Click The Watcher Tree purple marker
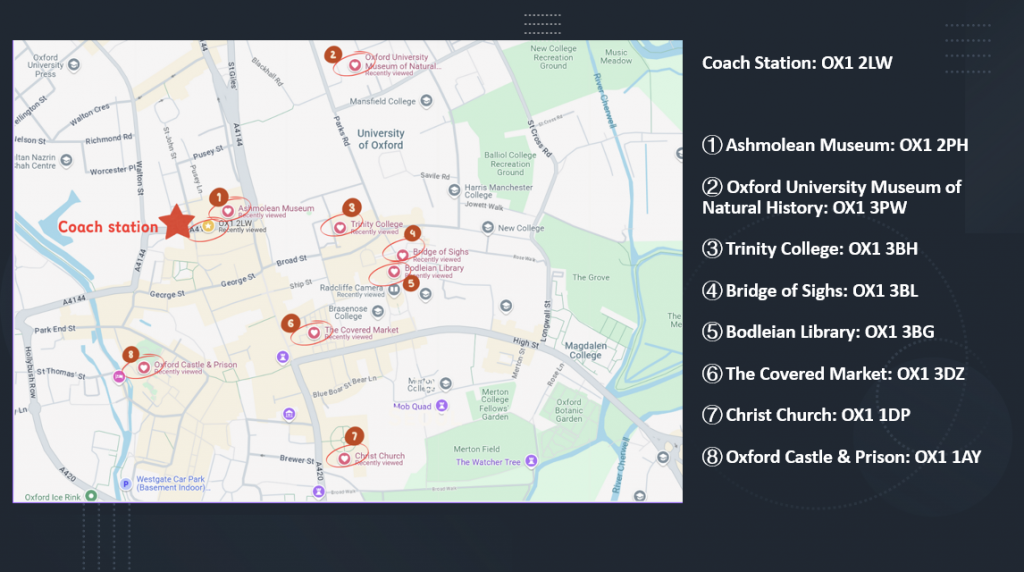Image resolution: width=1024 pixels, height=572 pixels. pos(531,461)
